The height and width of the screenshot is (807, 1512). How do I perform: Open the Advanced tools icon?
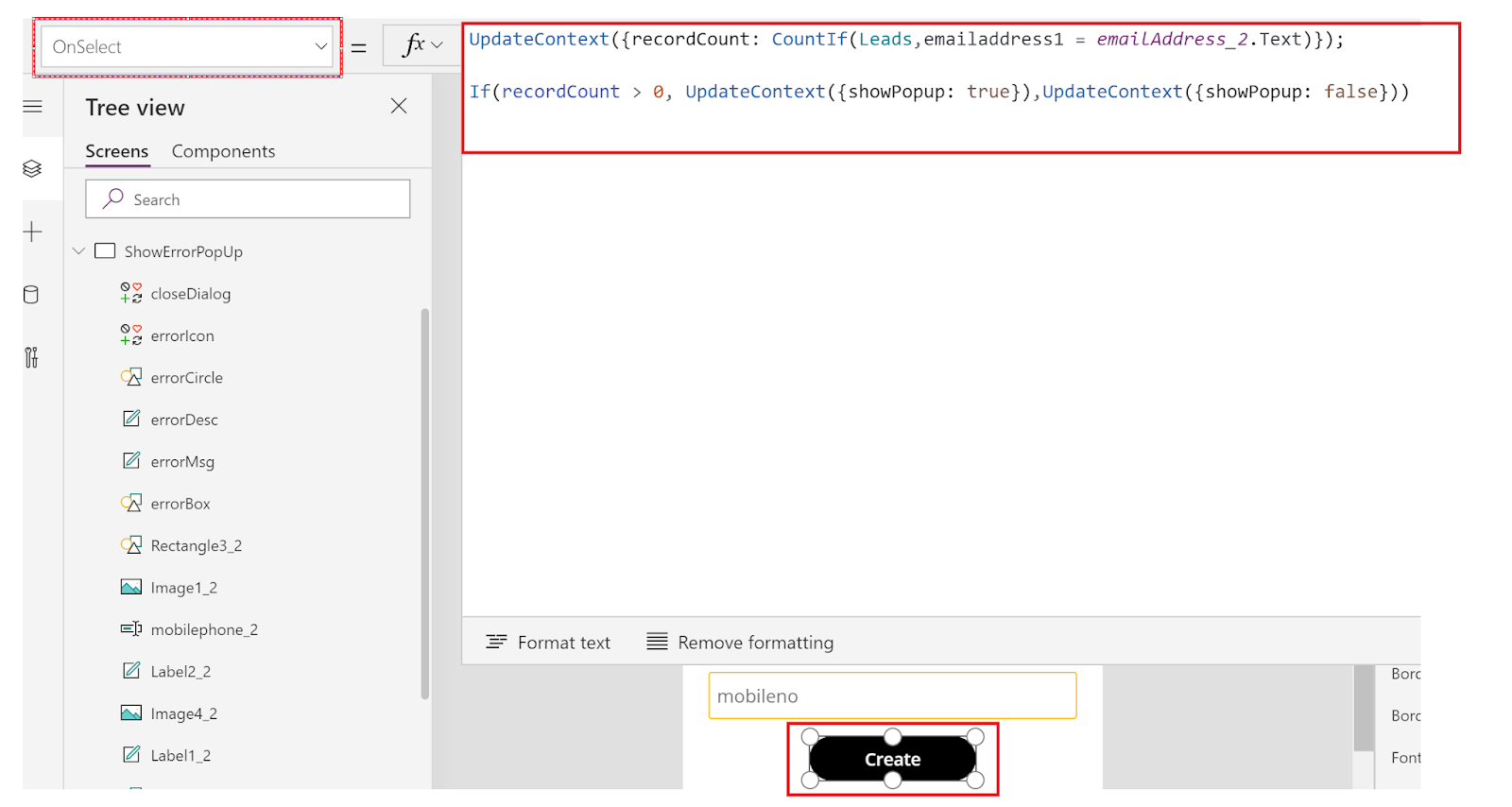[x=31, y=357]
